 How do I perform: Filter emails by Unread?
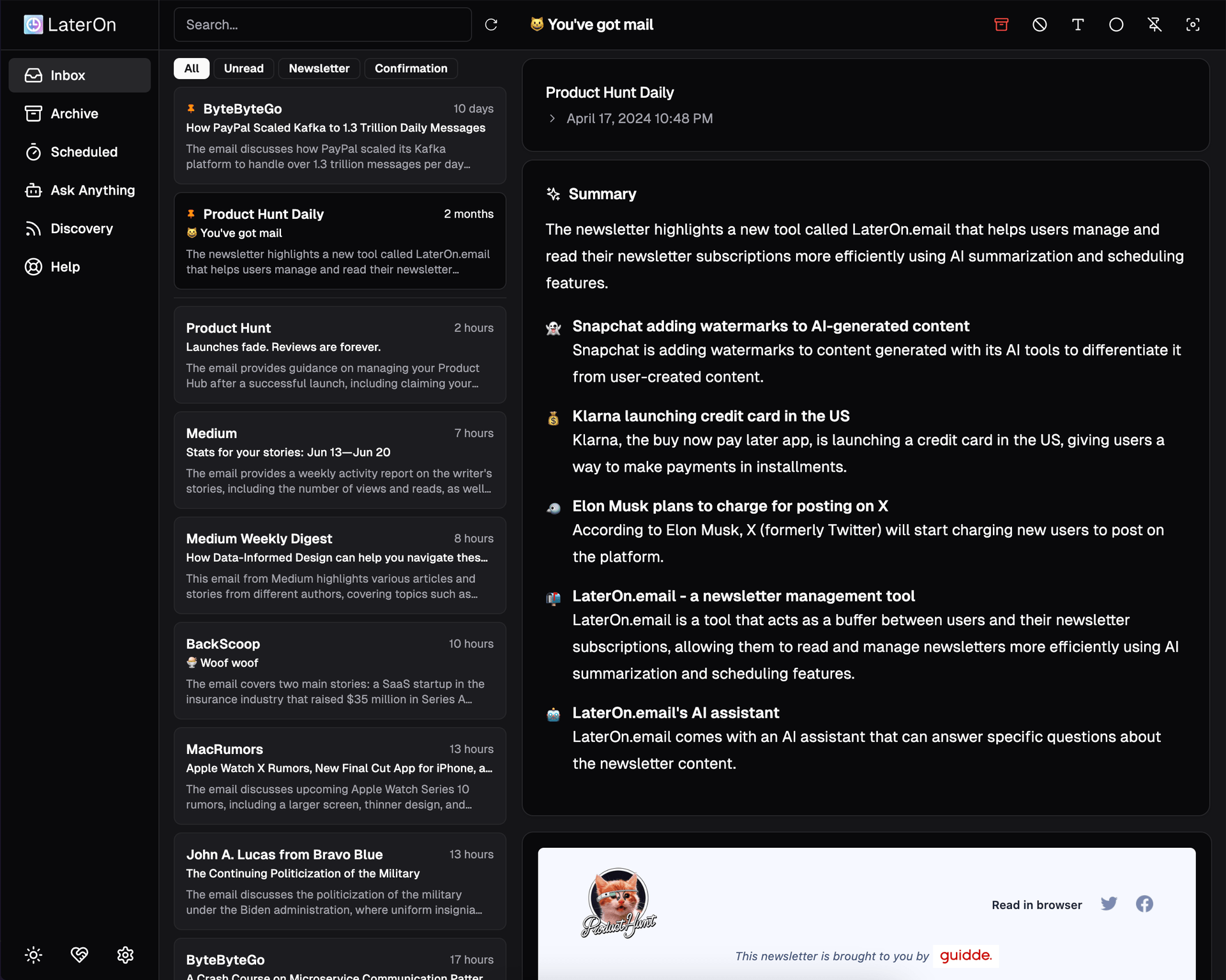pyautogui.click(x=243, y=68)
